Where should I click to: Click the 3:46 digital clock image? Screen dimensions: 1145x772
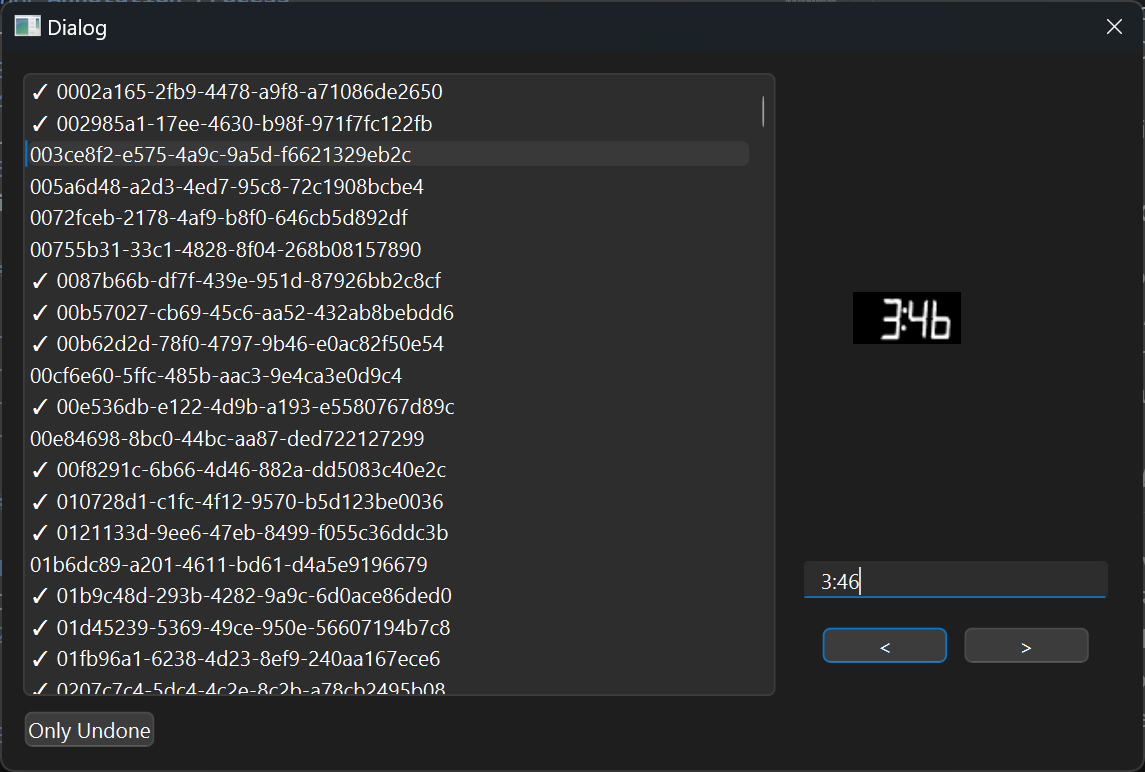[906, 318]
